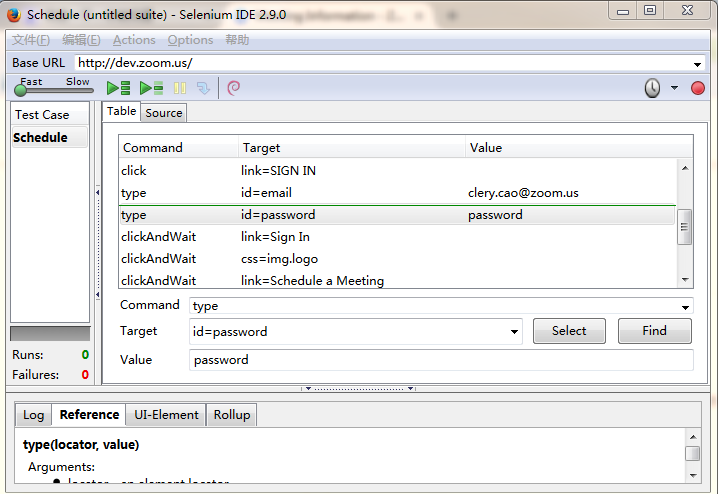The height and width of the screenshot is (494, 718).
Task: Play the current test case
Action: click(x=152, y=87)
